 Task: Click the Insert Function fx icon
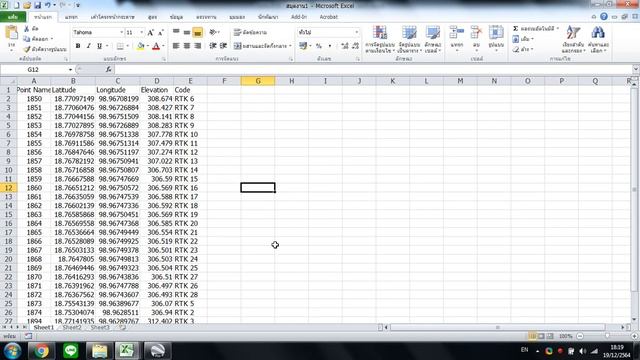[x=109, y=69]
